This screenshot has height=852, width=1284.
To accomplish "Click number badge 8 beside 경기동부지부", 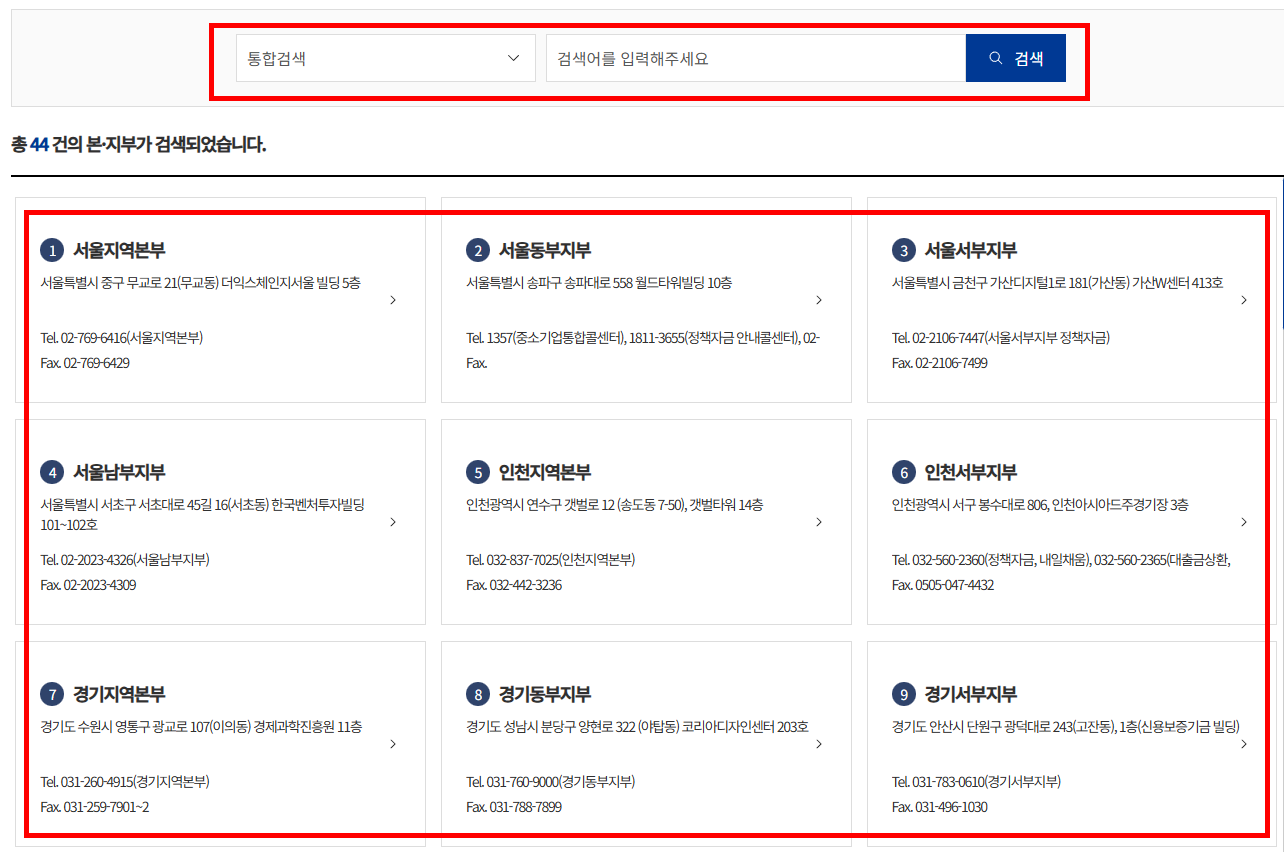I will tap(478, 694).
